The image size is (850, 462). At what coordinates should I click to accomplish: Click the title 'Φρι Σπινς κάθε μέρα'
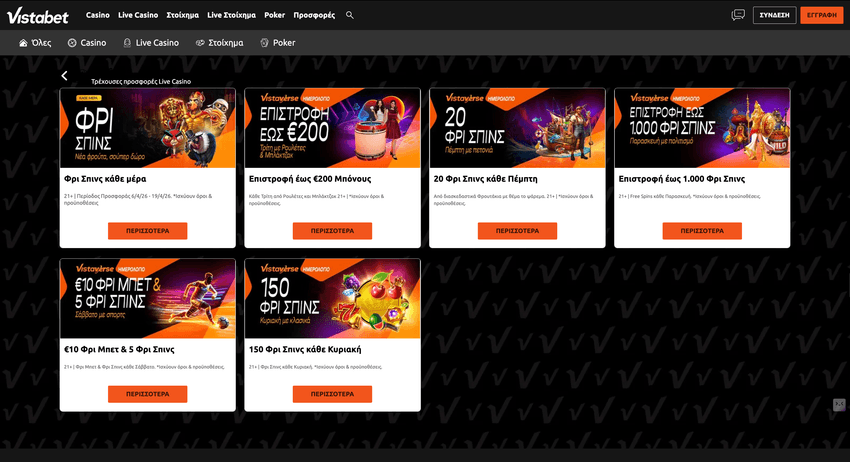click(x=105, y=179)
